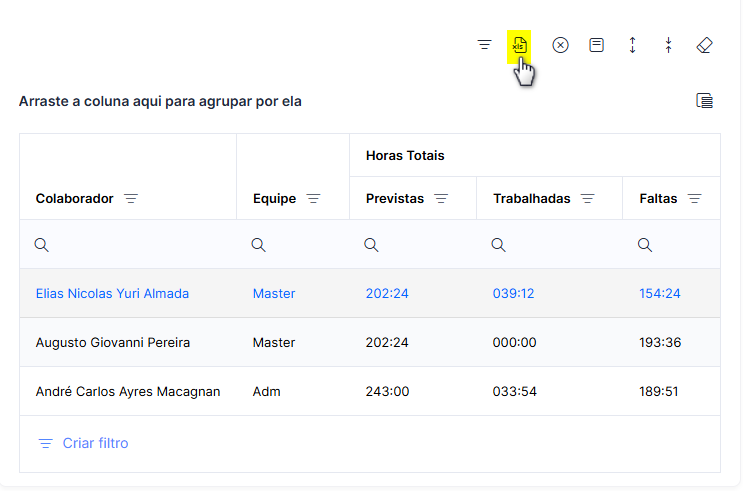Viewport: 743px width, 491px height.
Task: Export table to XLS file
Action: click(x=519, y=45)
